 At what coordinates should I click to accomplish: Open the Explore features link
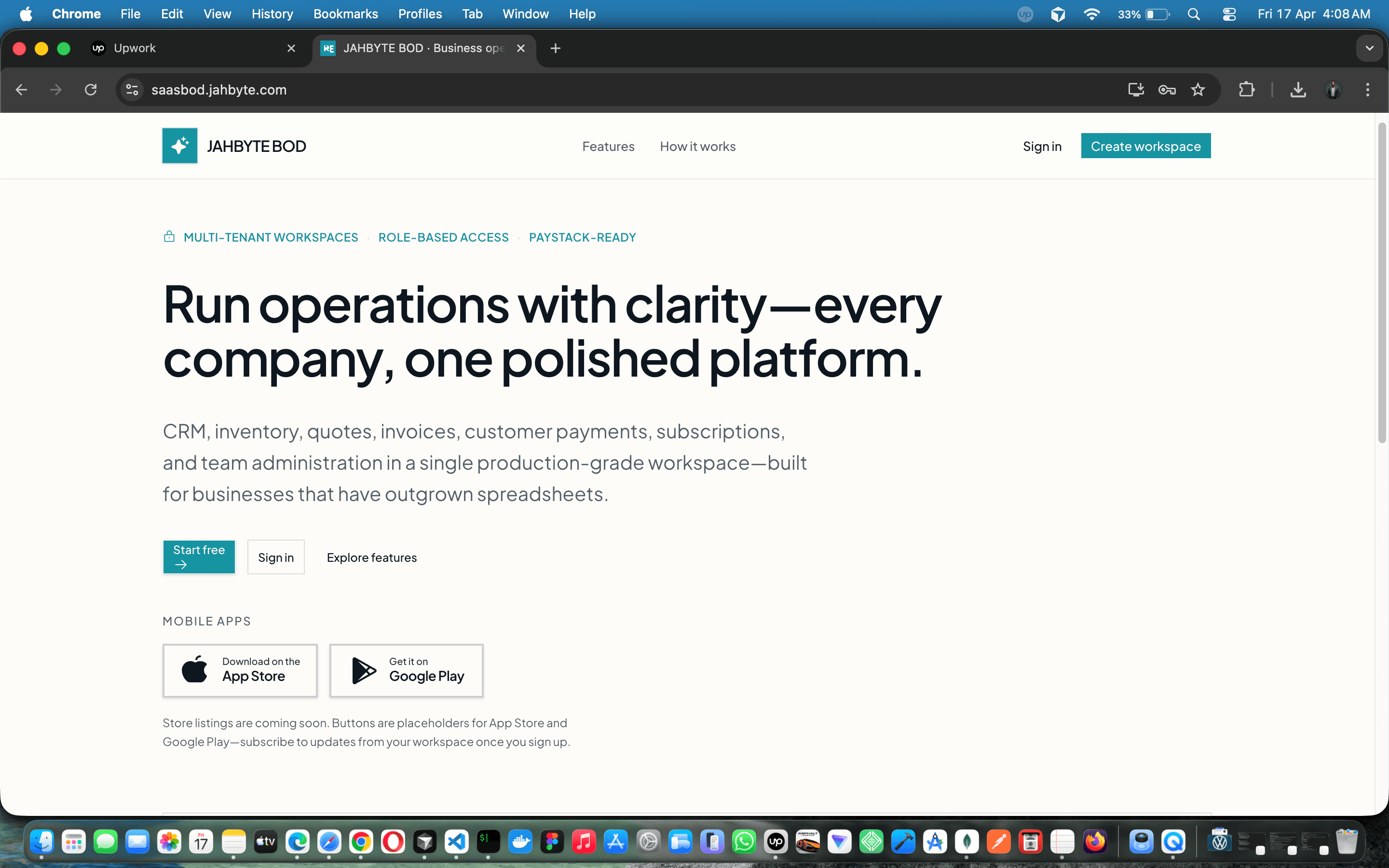click(371, 557)
